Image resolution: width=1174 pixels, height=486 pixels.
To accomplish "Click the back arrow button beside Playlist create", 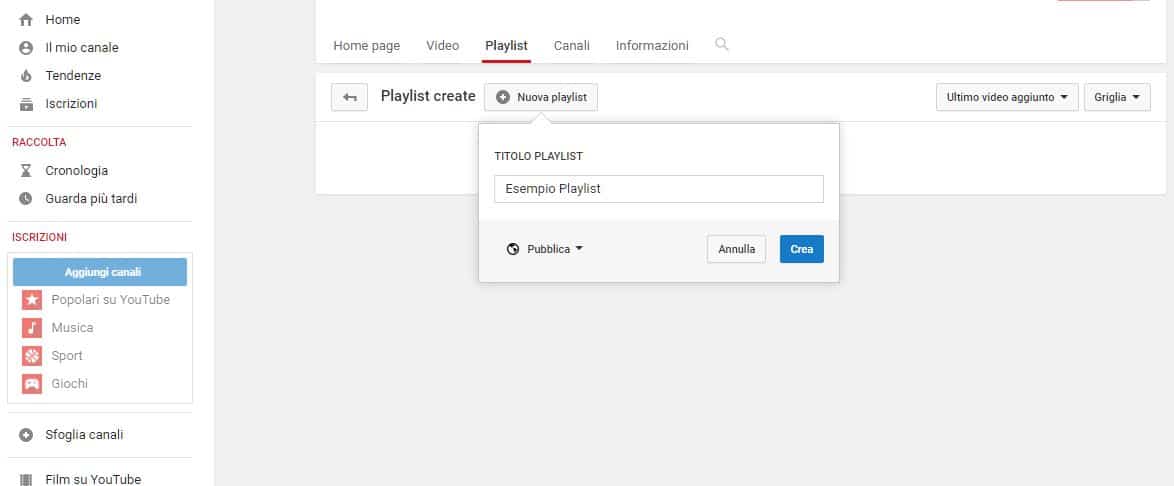I will [x=350, y=97].
